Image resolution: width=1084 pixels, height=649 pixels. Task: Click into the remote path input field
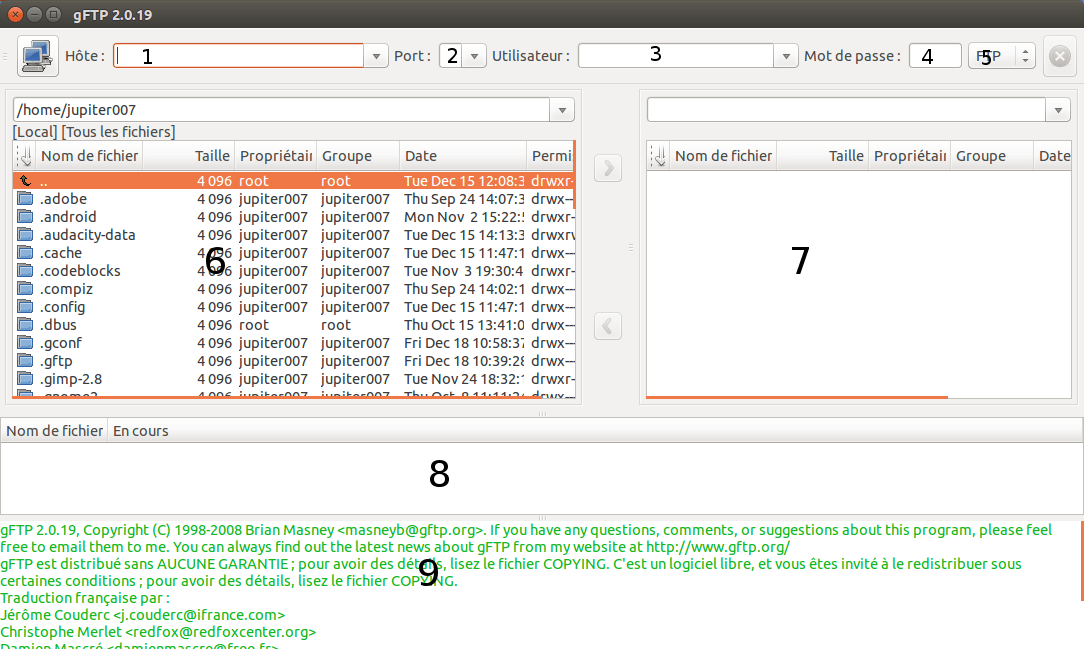tap(846, 110)
